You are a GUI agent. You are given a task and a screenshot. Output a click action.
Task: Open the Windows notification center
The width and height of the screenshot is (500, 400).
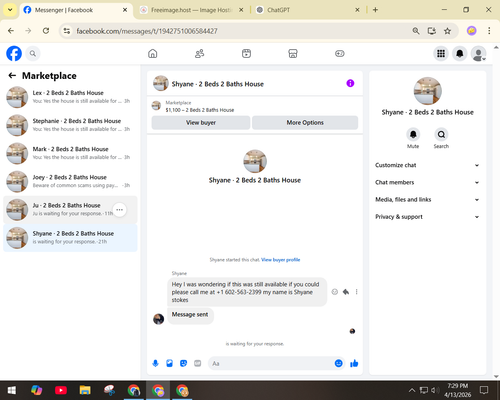point(484,390)
